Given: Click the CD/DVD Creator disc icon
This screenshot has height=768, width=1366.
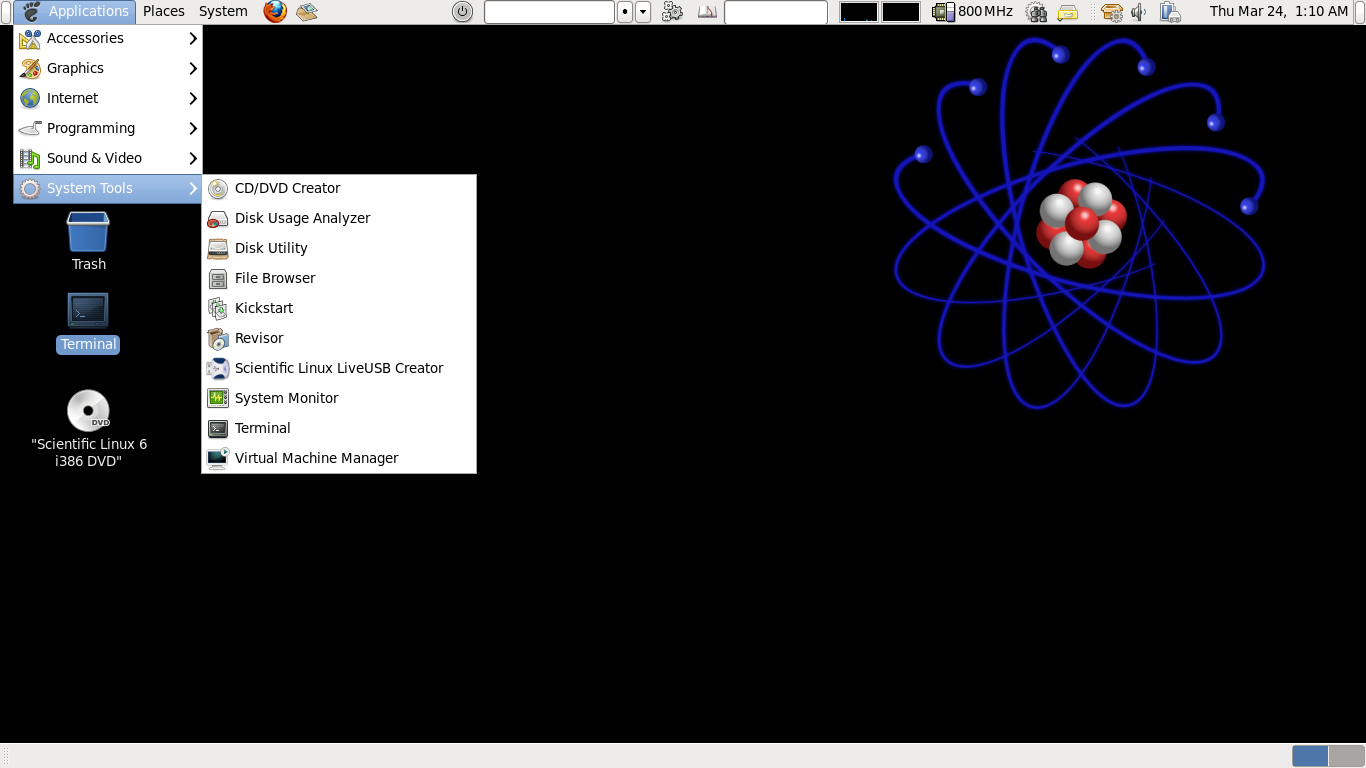Looking at the screenshot, I should (x=218, y=188).
